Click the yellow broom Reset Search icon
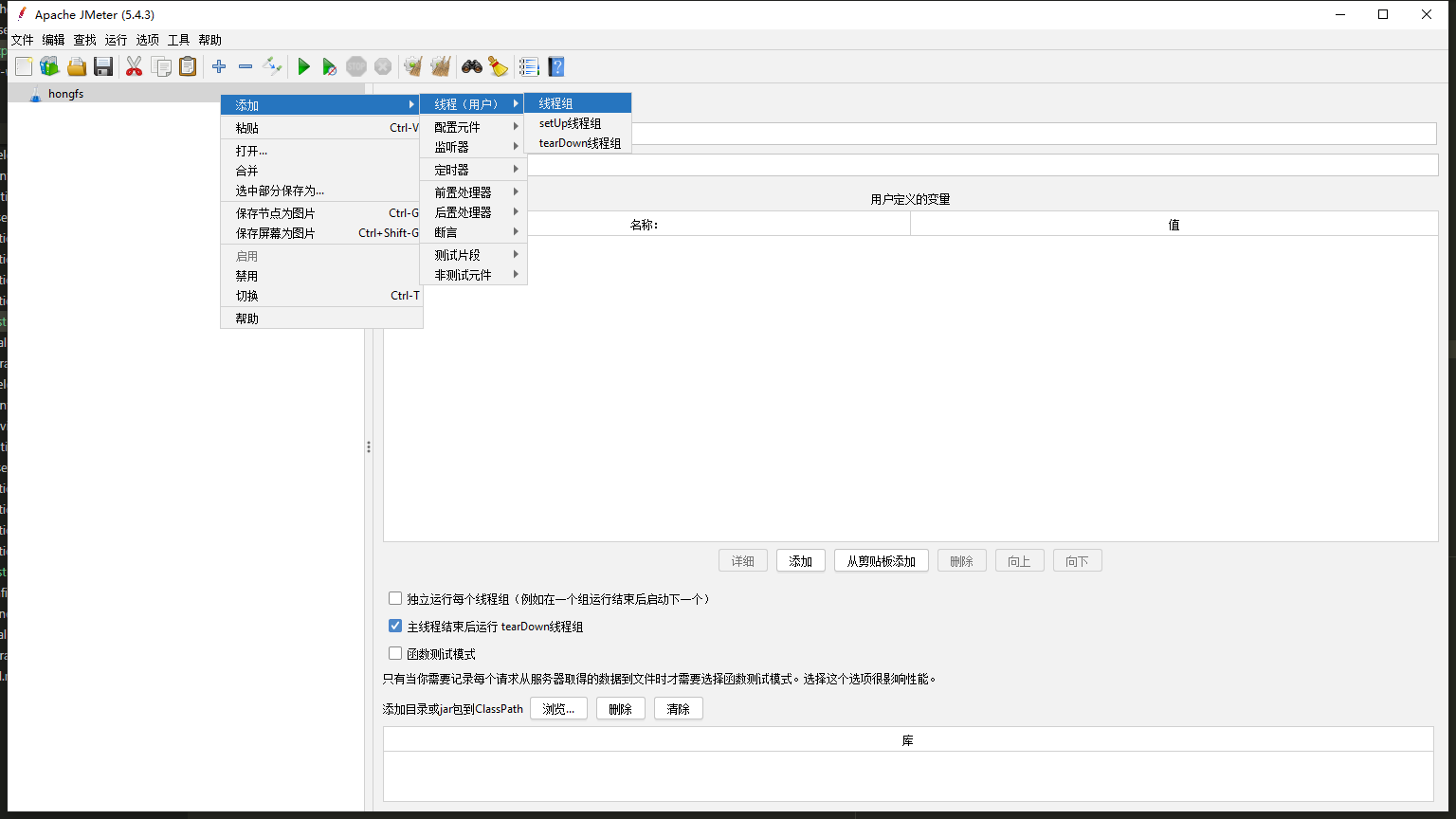The image size is (1456, 819). (x=498, y=66)
